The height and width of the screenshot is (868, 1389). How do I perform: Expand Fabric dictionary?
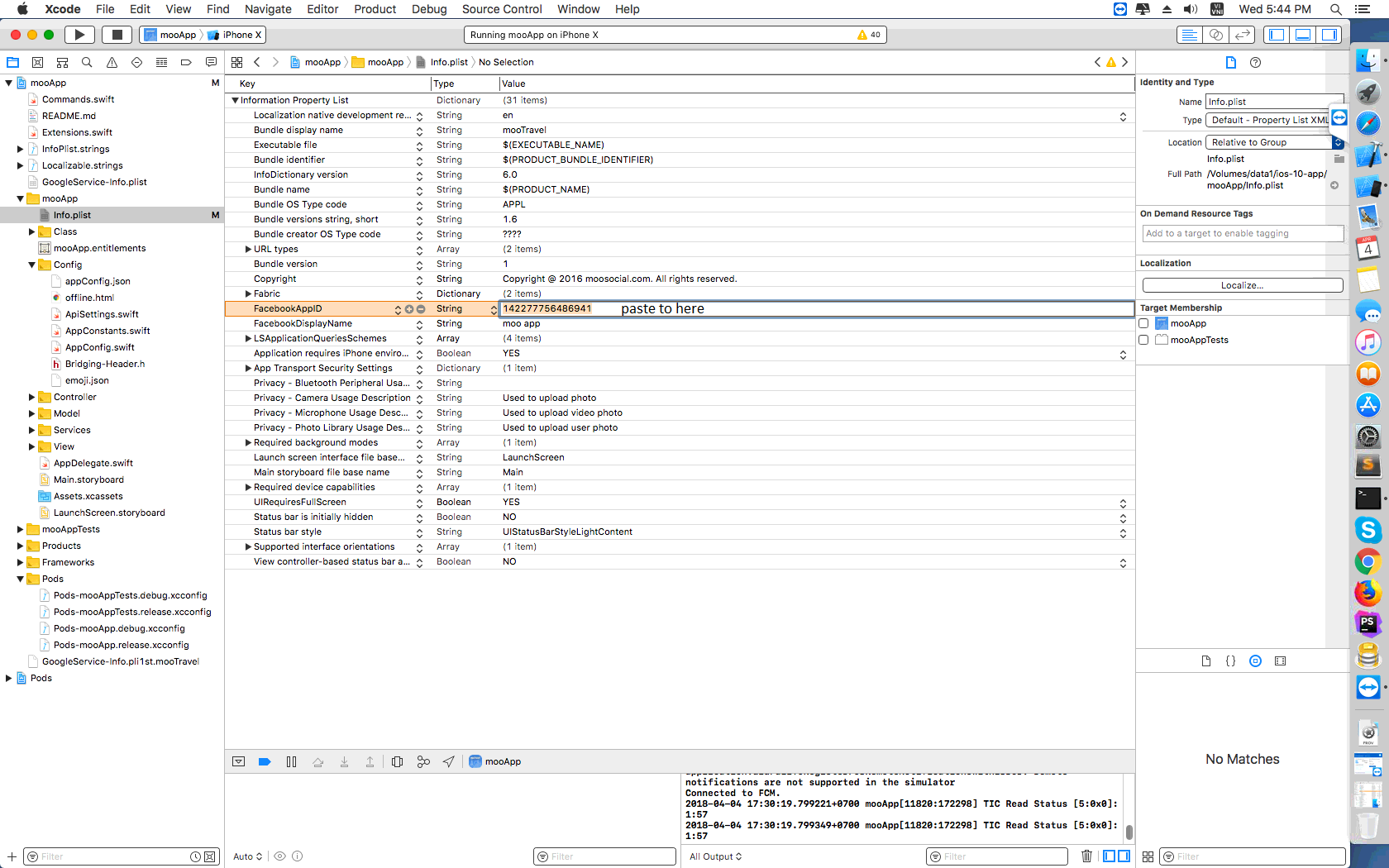(x=248, y=293)
